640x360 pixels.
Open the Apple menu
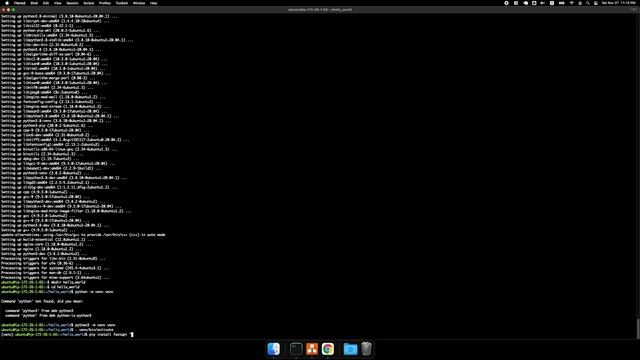point(7,3)
